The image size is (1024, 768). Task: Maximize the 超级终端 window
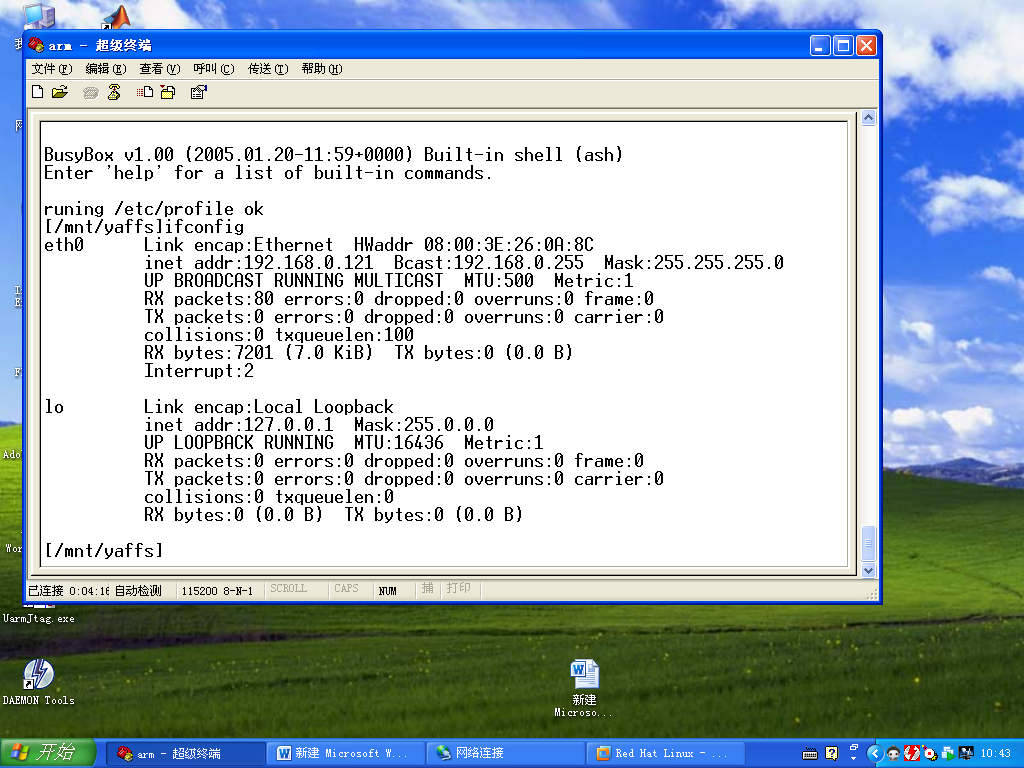click(x=843, y=46)
